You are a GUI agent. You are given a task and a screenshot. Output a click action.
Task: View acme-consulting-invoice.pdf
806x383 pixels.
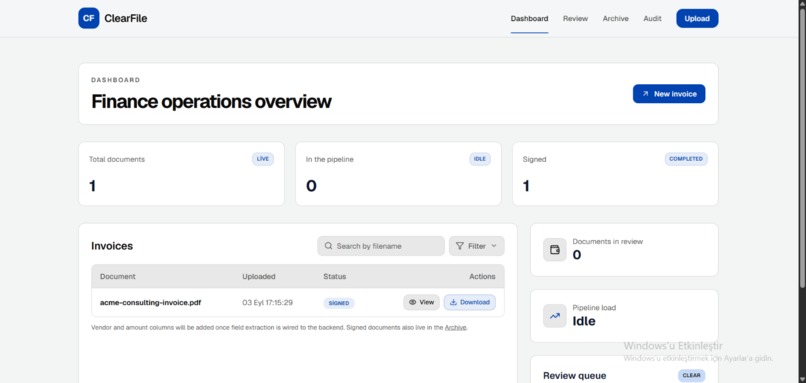click(x=422, y=302)
